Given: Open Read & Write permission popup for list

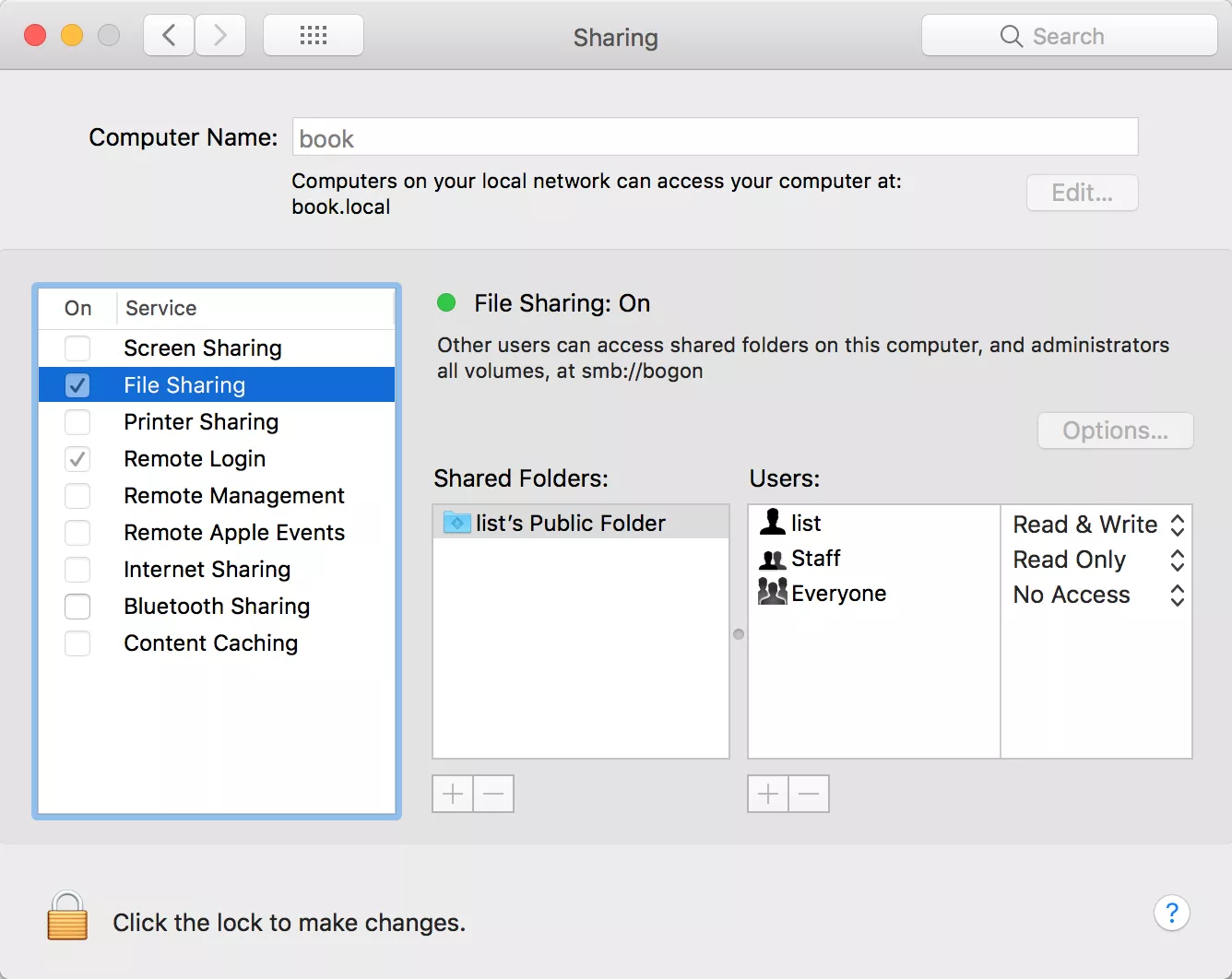Looking at the screenshot, I should click(x=1097, y=525).
